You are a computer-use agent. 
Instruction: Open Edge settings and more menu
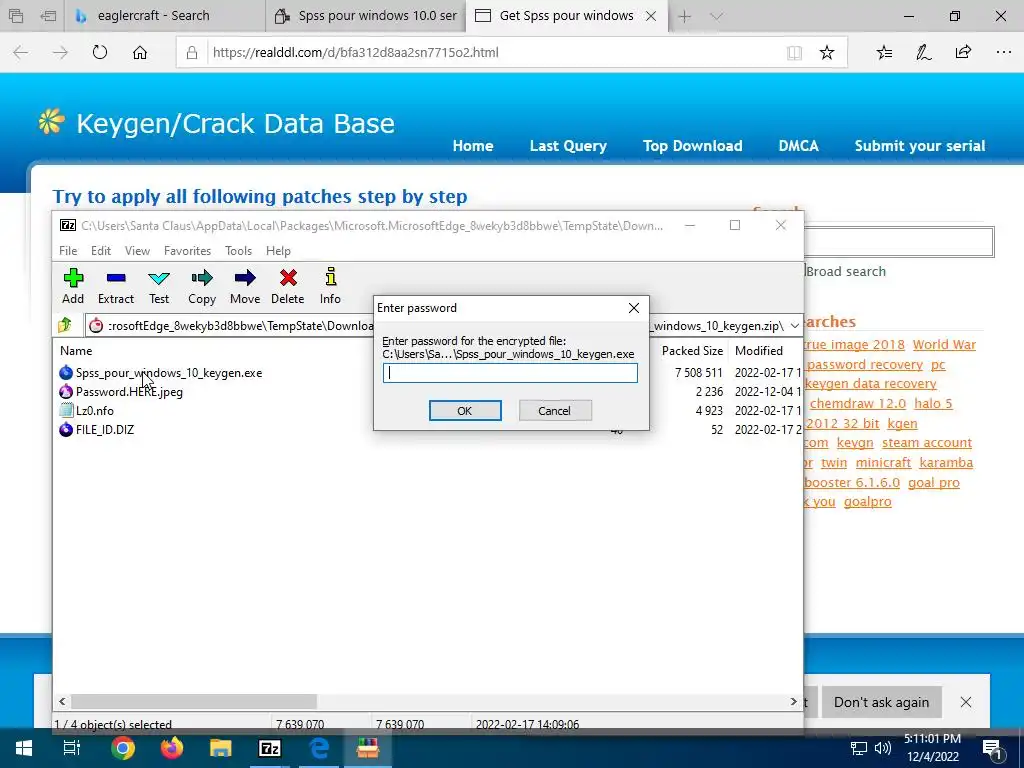[x=1004, y=52]
